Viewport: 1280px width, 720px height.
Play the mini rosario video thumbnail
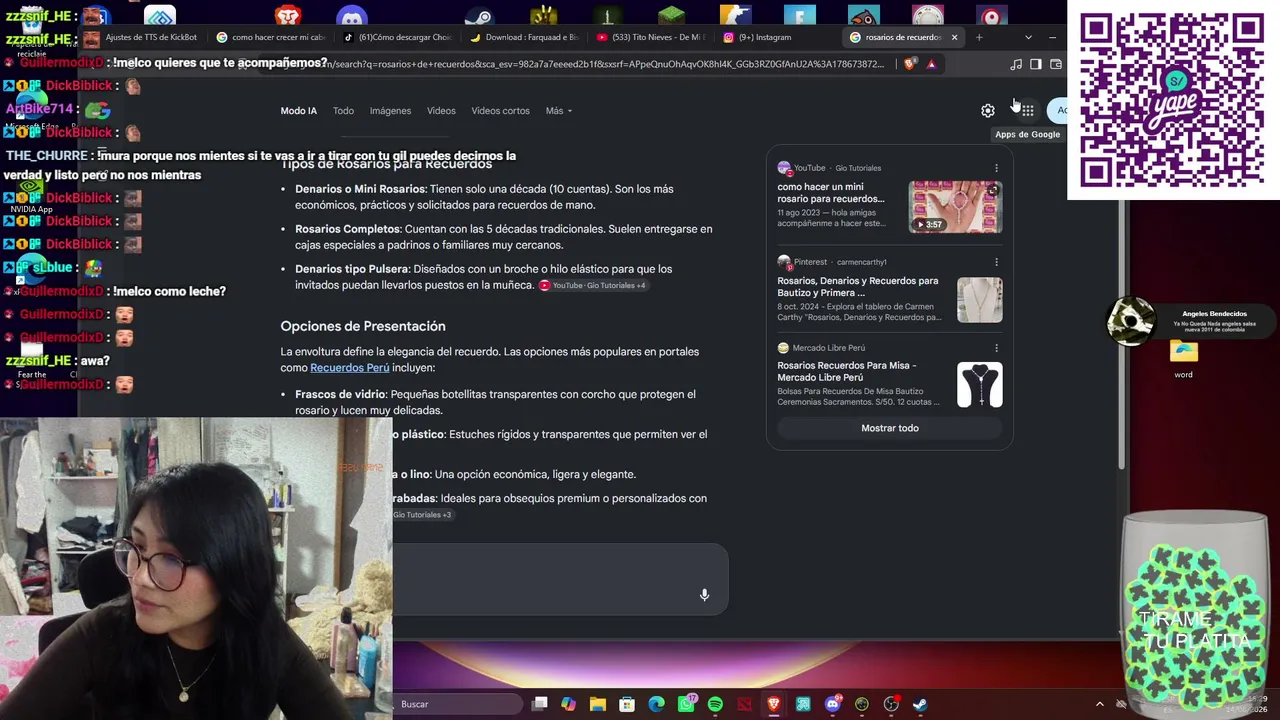click(x=955, y=207)
